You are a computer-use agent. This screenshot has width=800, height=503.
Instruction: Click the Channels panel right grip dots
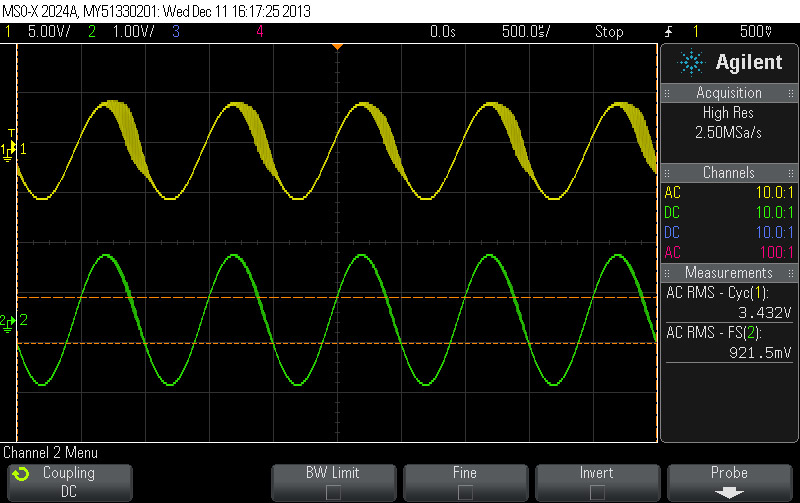(x=791, y=173)
